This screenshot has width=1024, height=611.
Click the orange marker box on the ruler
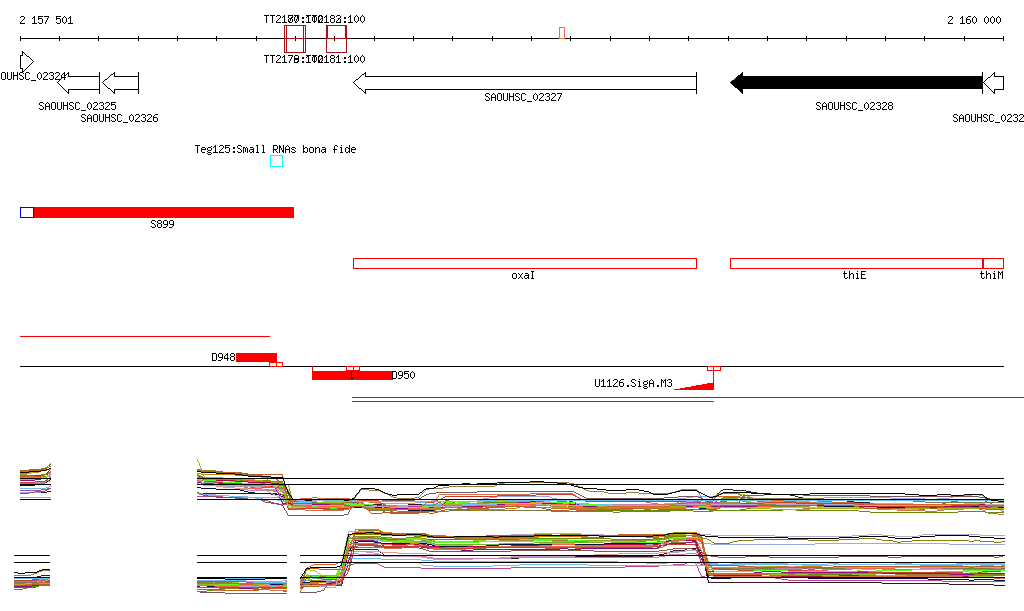click(x=562, y=33)
